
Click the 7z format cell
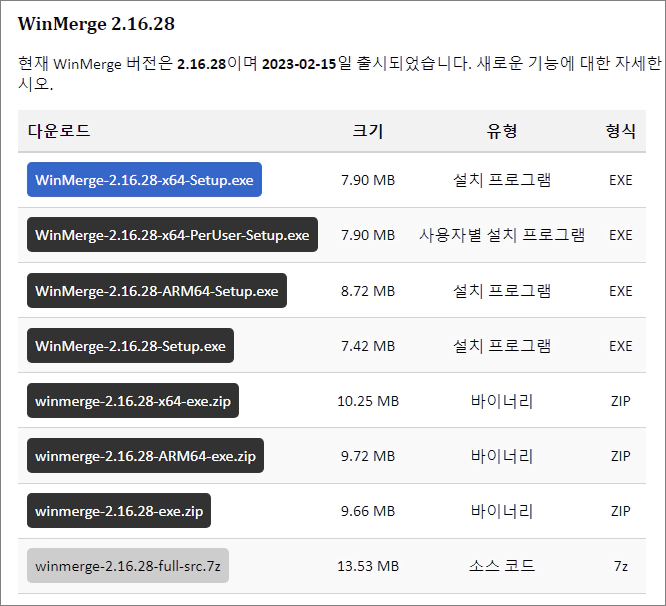pyautogui.click(x=621, y=566)
